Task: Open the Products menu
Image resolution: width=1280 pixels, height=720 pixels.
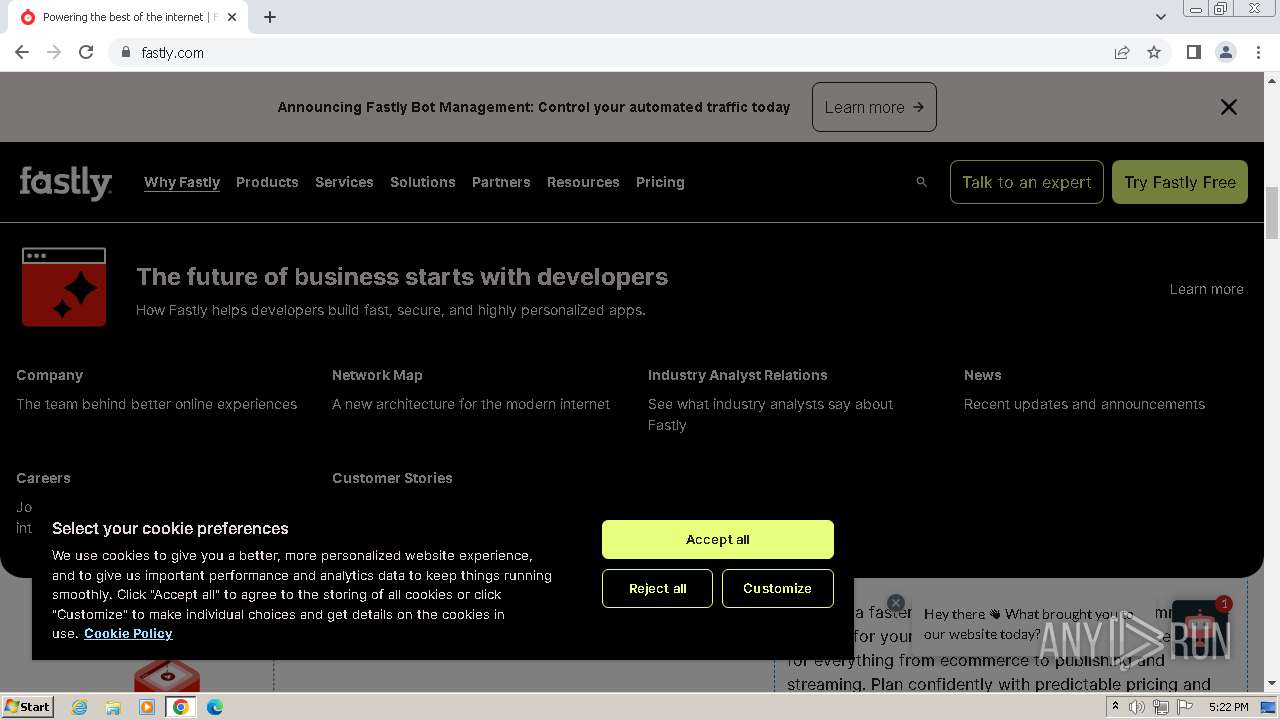Action: point(267,182)
